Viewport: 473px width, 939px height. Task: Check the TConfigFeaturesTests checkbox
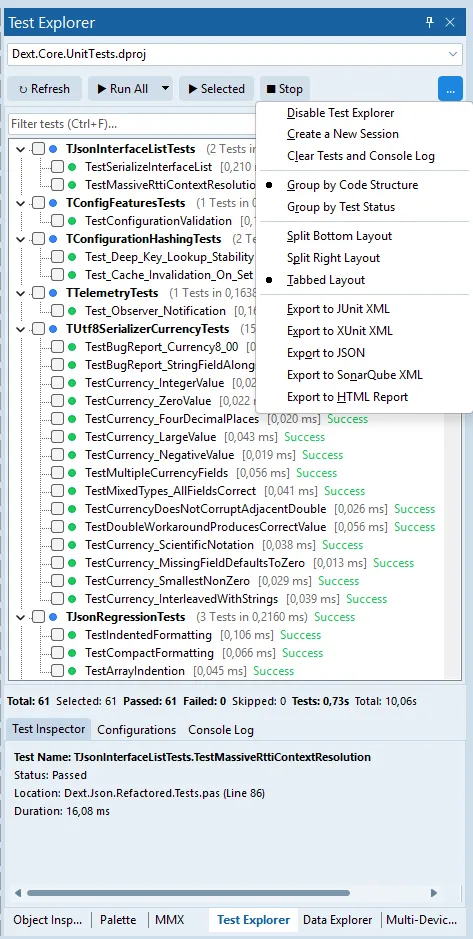coord(38,203)
